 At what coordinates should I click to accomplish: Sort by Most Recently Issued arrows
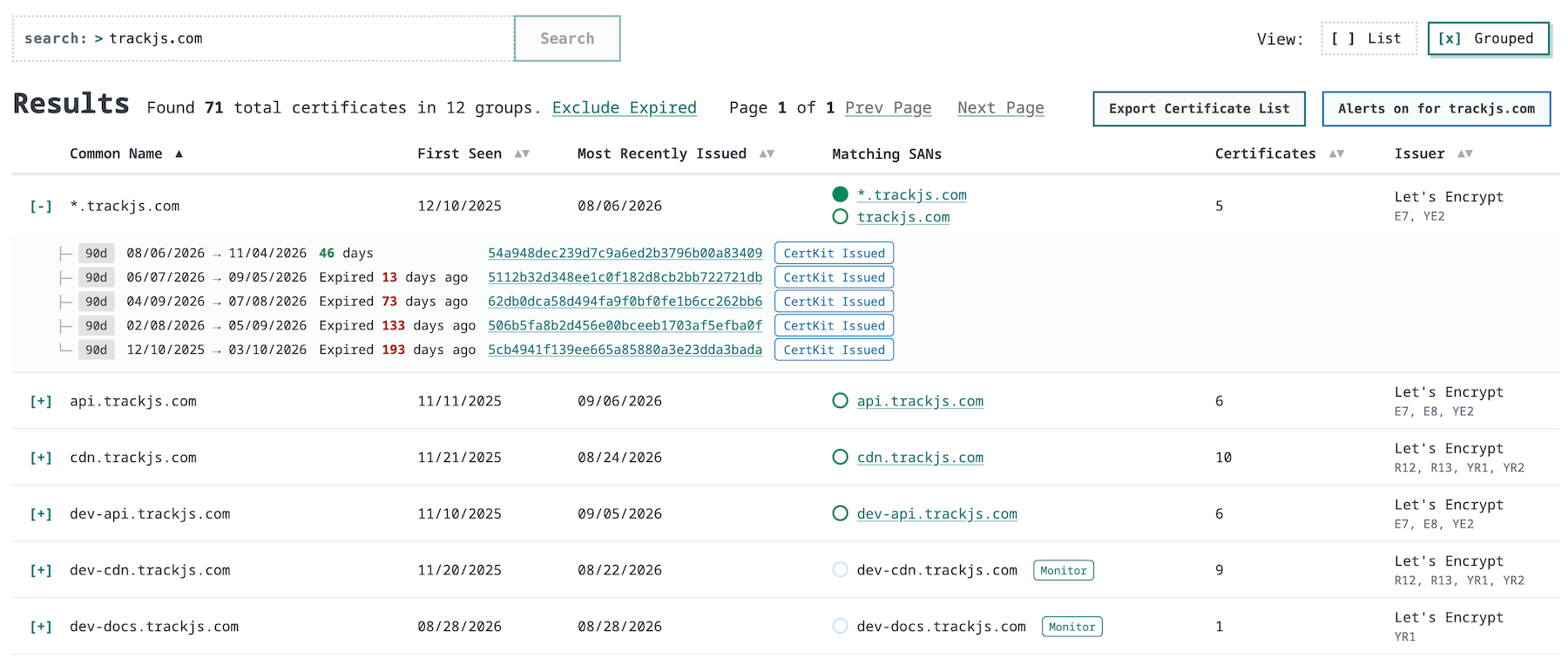(767, 154)
